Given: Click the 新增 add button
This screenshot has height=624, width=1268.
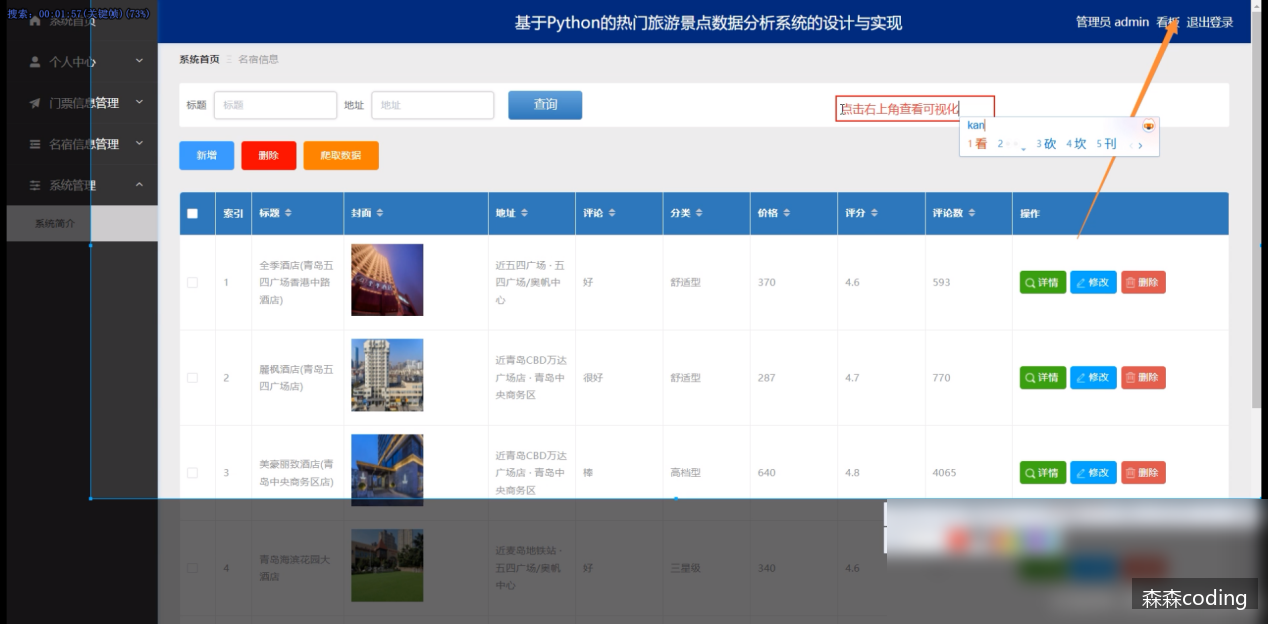Looking at the screenshot, I should [x=207, y=155].
